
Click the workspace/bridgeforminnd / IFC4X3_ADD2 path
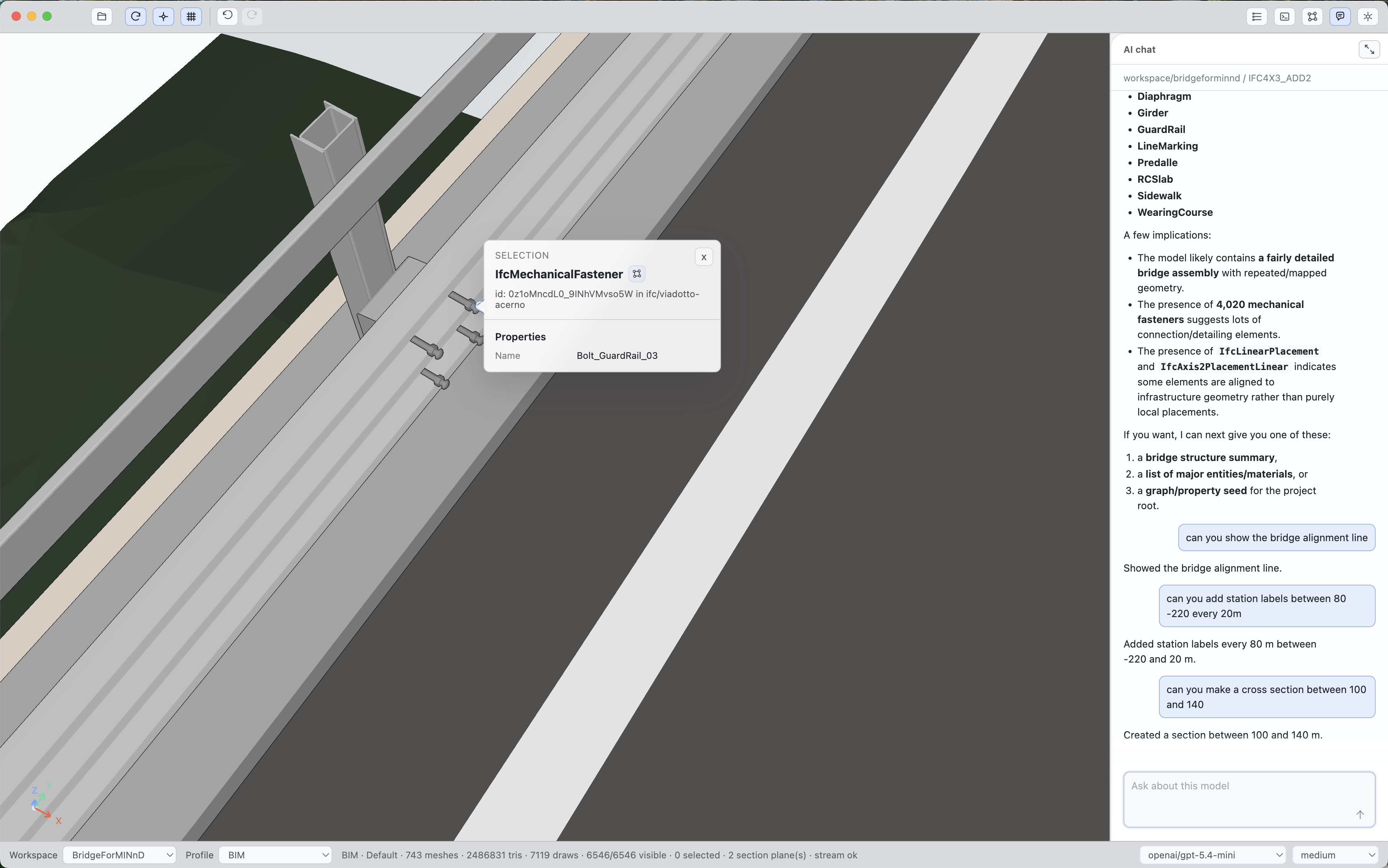point(1217,78)
